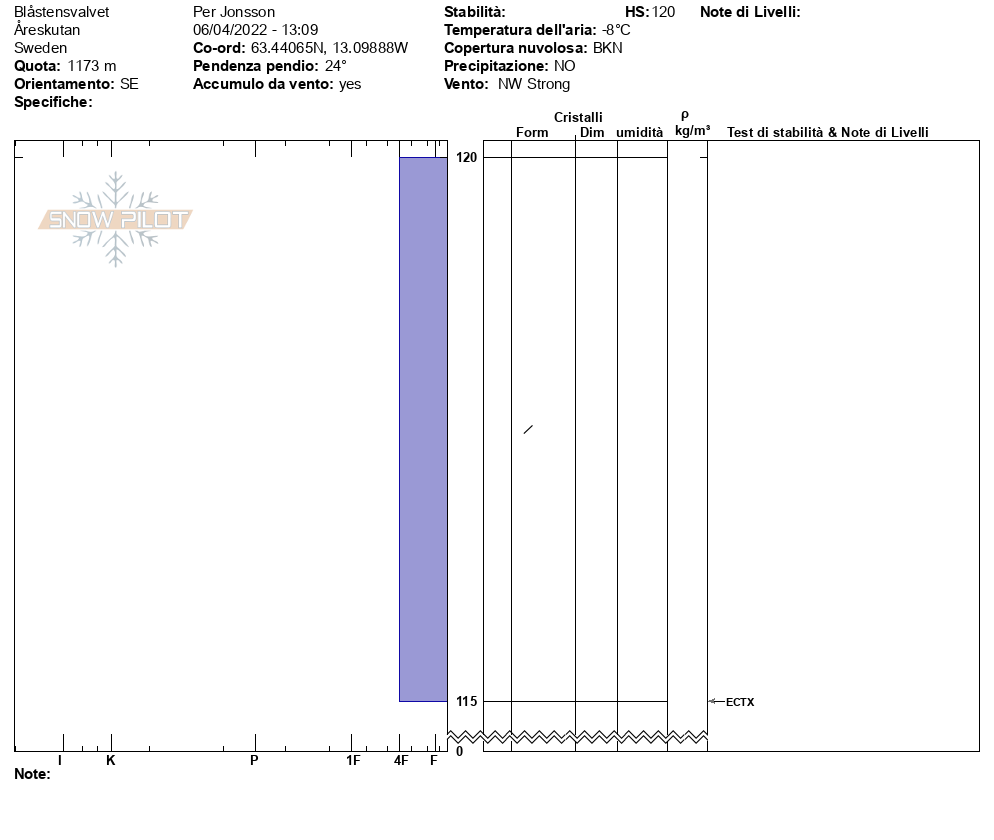Click the 115 depth label
Image resolution: width=994 pixels, height=840 pixels.
tap(466, 701)
